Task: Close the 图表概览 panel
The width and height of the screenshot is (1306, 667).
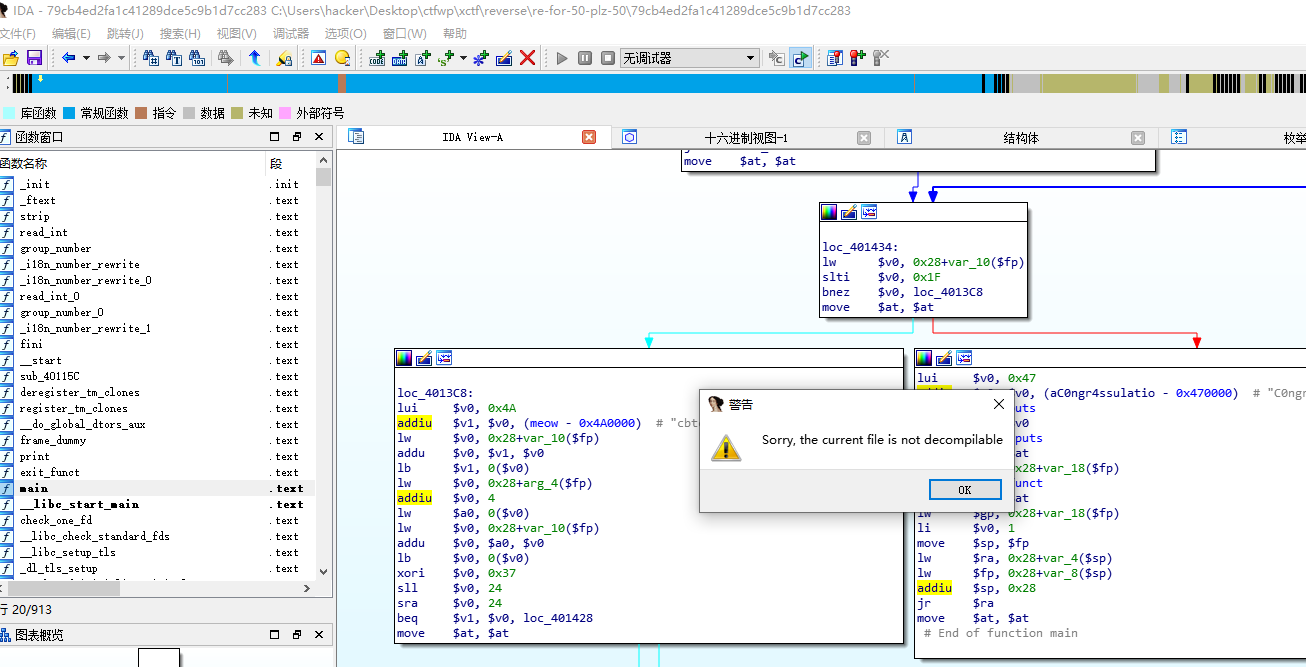Action: [x=319, y=635]
